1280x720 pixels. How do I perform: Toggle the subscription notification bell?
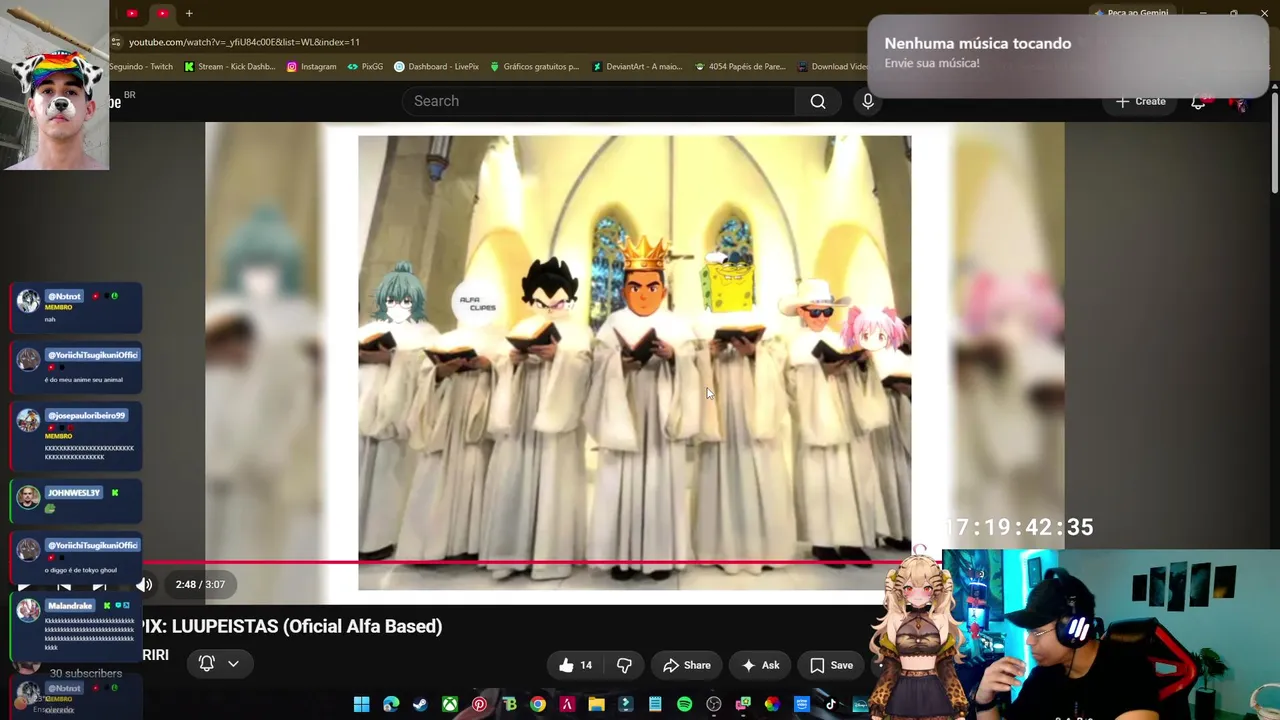coord(207,663)
